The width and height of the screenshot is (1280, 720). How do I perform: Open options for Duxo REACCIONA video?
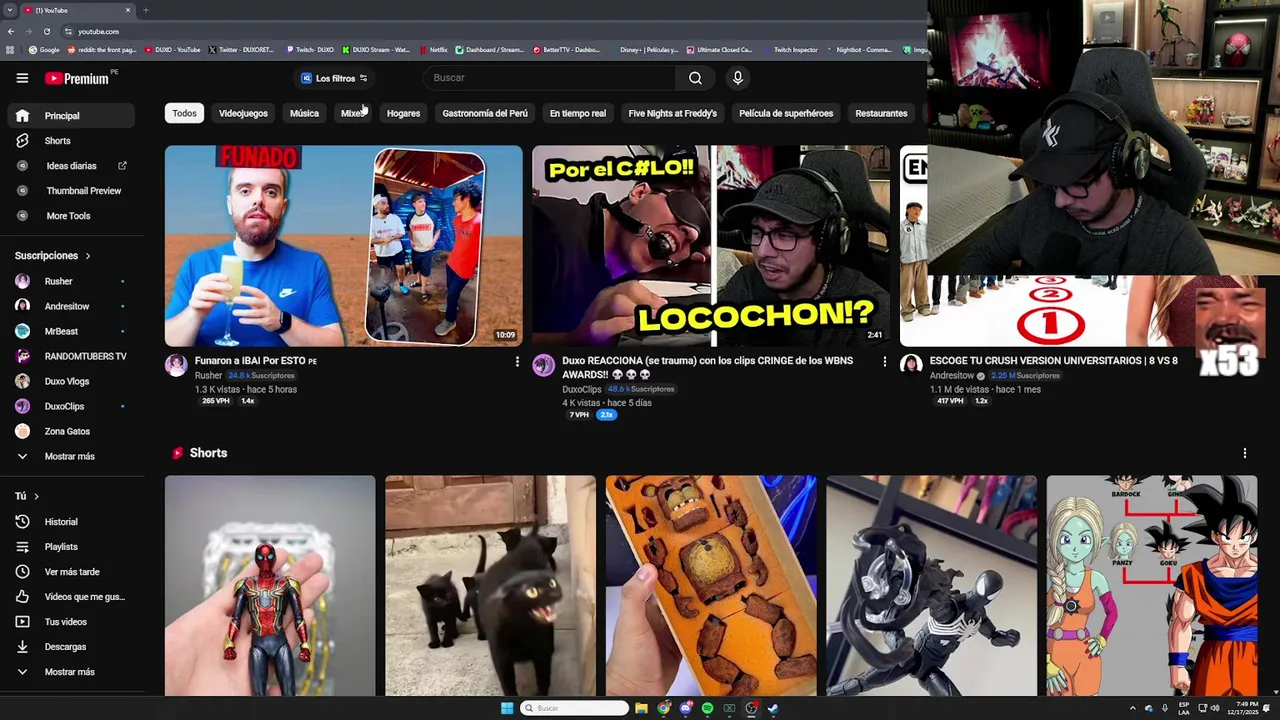(884, 362)
